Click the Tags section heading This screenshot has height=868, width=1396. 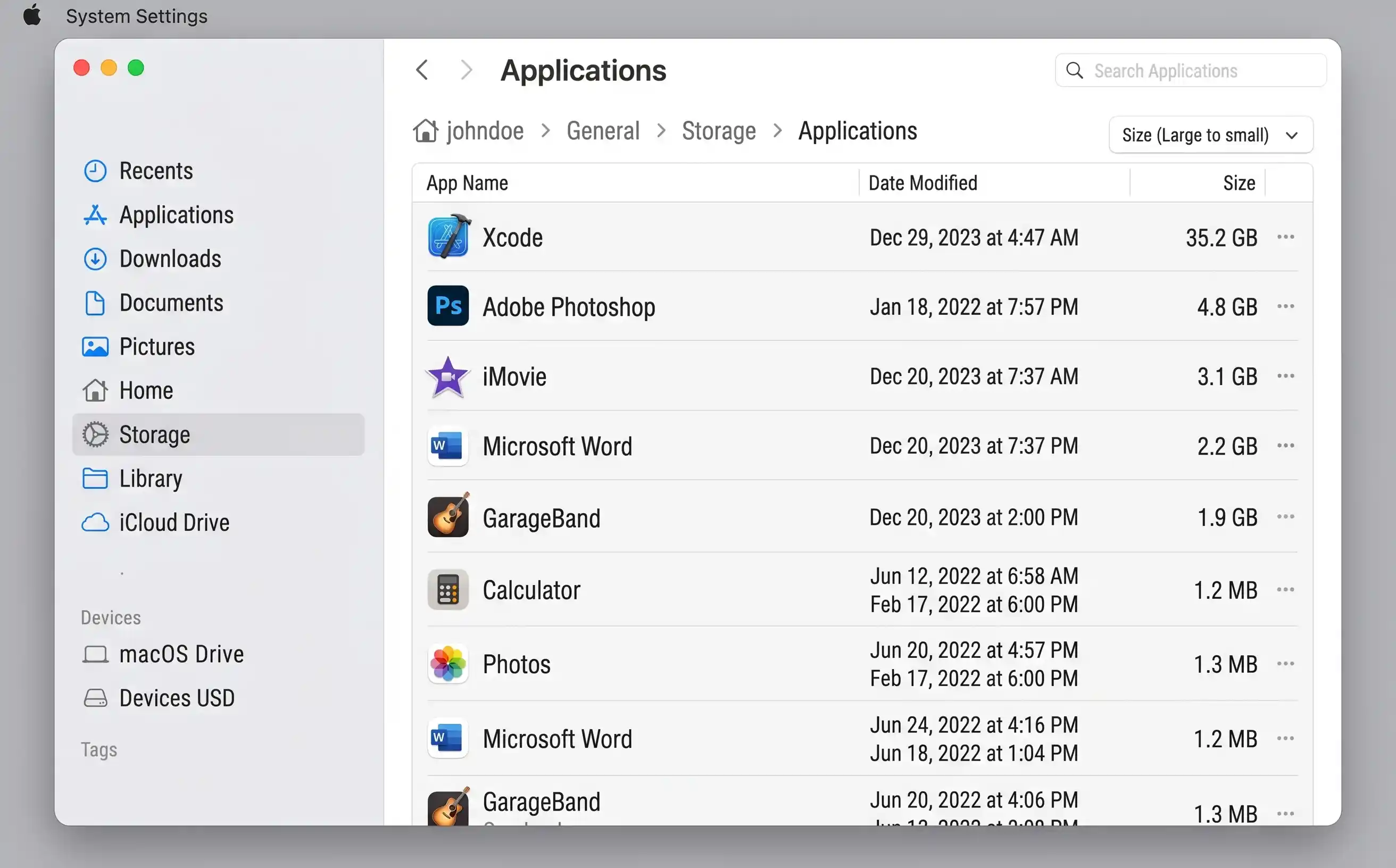(99, 750)
